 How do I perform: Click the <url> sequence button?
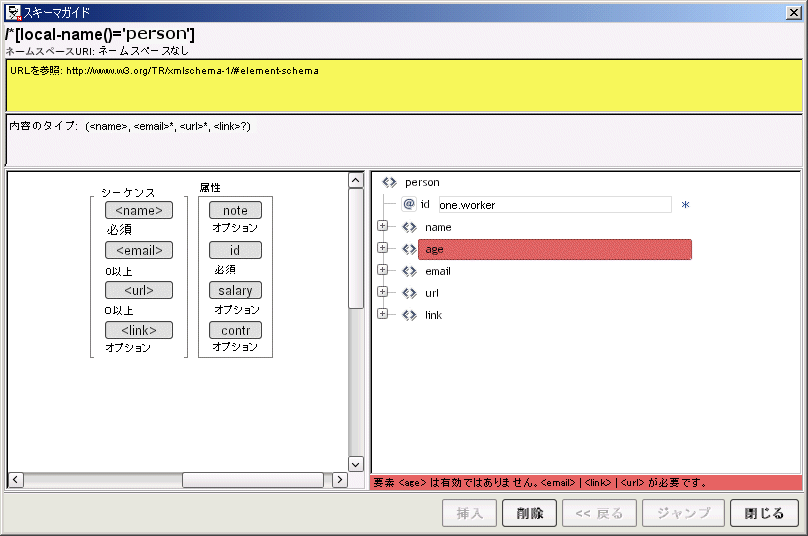click(139, 290)
